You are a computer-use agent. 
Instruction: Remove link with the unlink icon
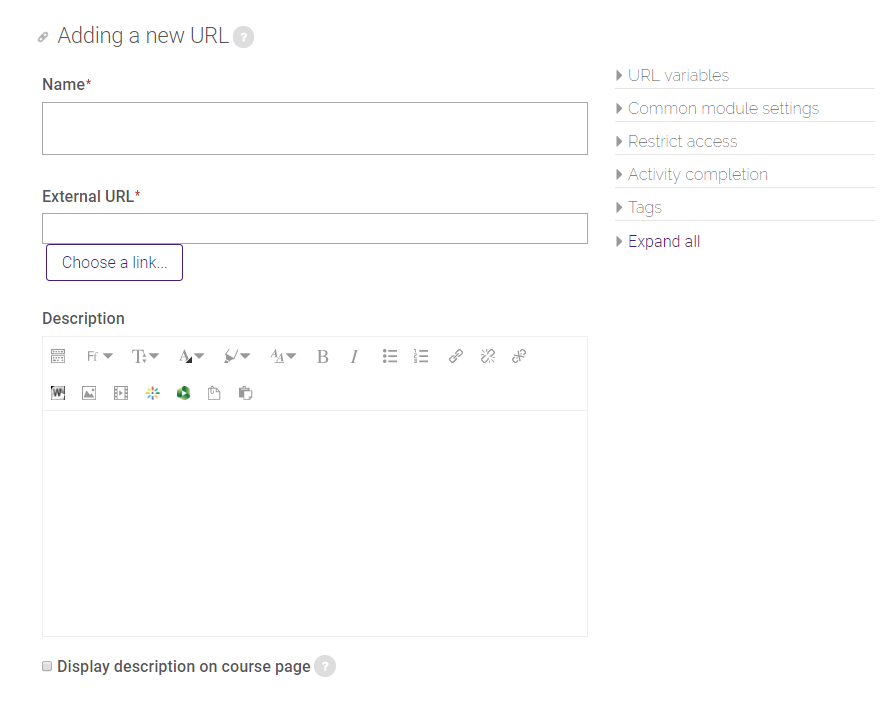coord(488,356)
